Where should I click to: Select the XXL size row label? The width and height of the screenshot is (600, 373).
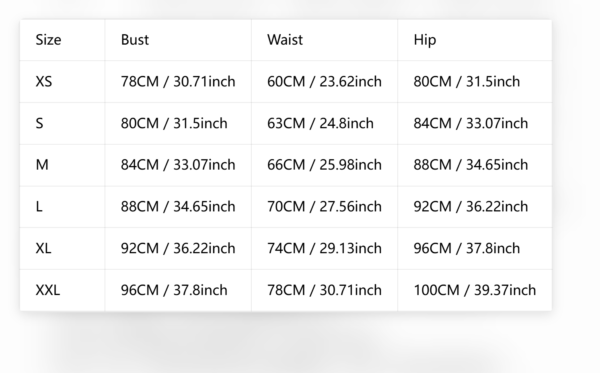(48, 290)
